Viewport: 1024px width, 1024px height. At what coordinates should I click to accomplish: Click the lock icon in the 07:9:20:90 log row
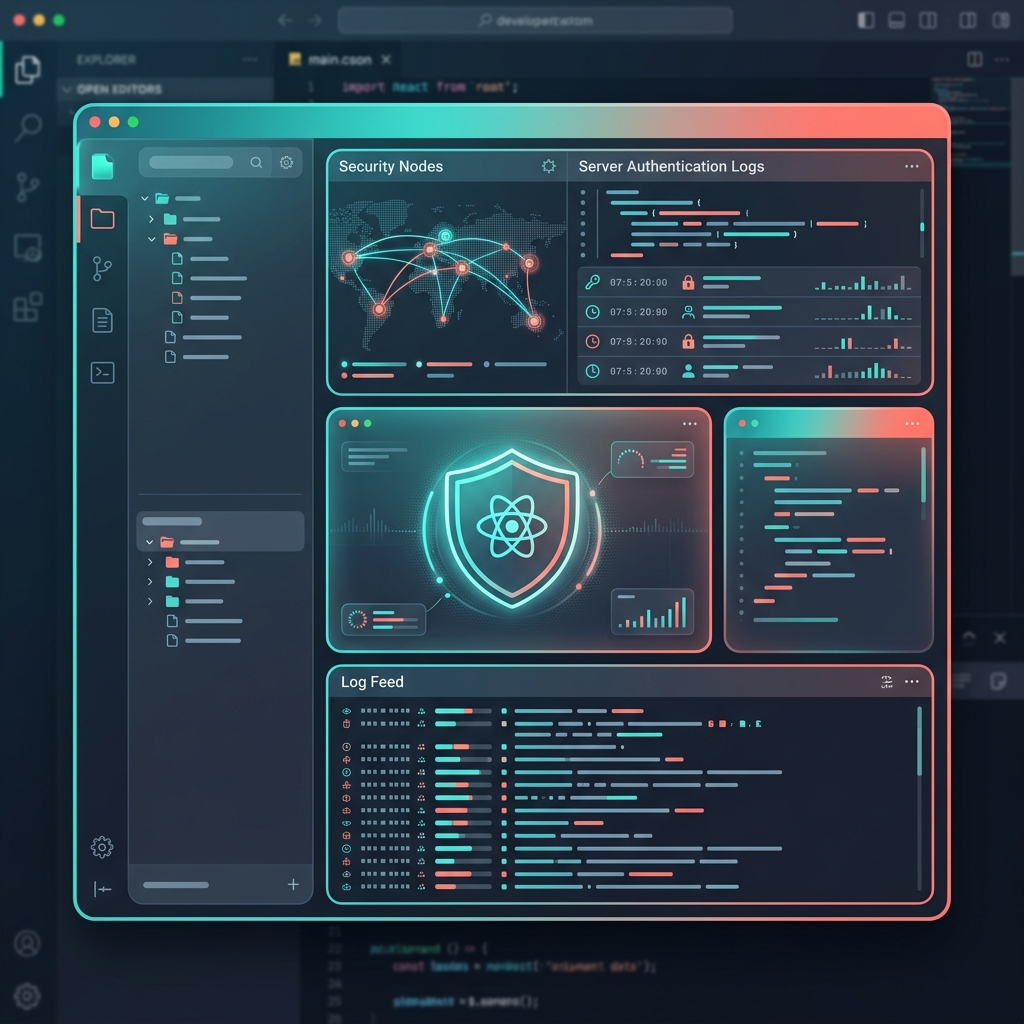[688, 342]
